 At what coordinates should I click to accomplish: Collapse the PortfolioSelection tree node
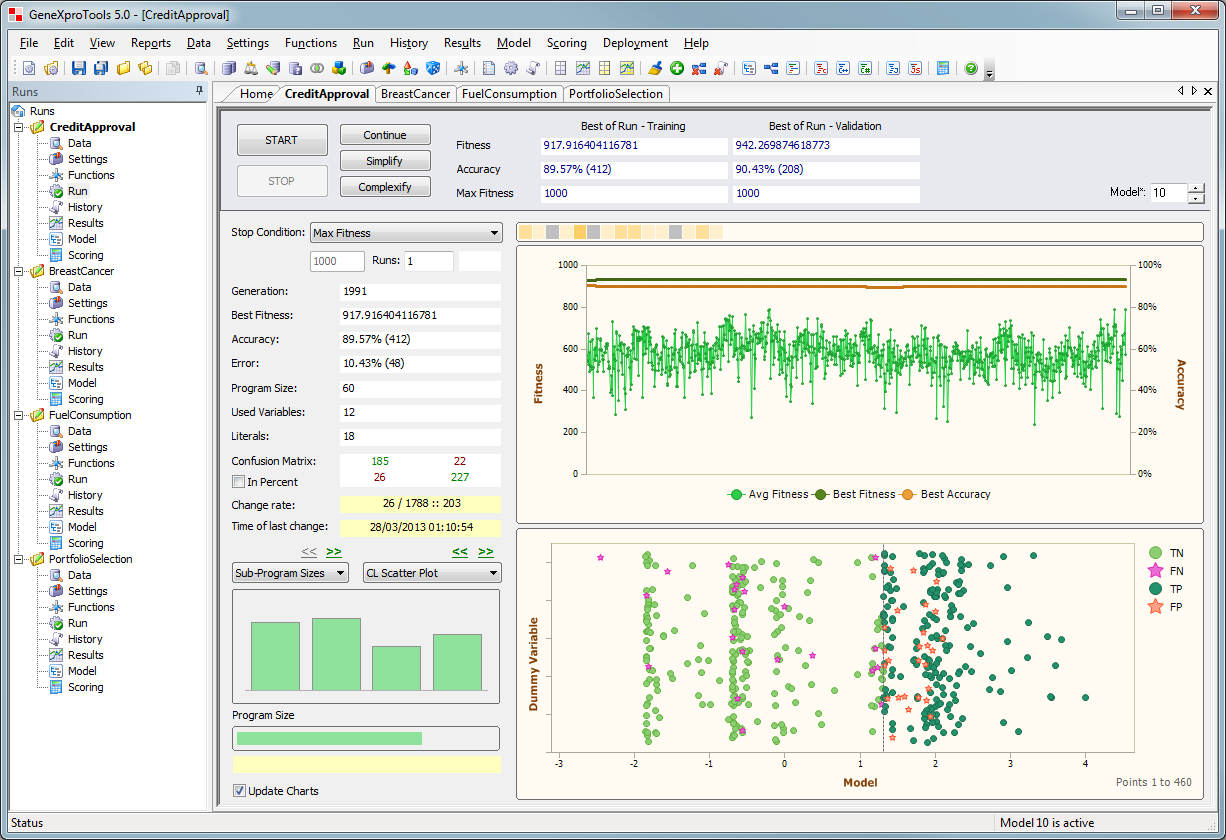pyautogui.click(x=19, y=559)
